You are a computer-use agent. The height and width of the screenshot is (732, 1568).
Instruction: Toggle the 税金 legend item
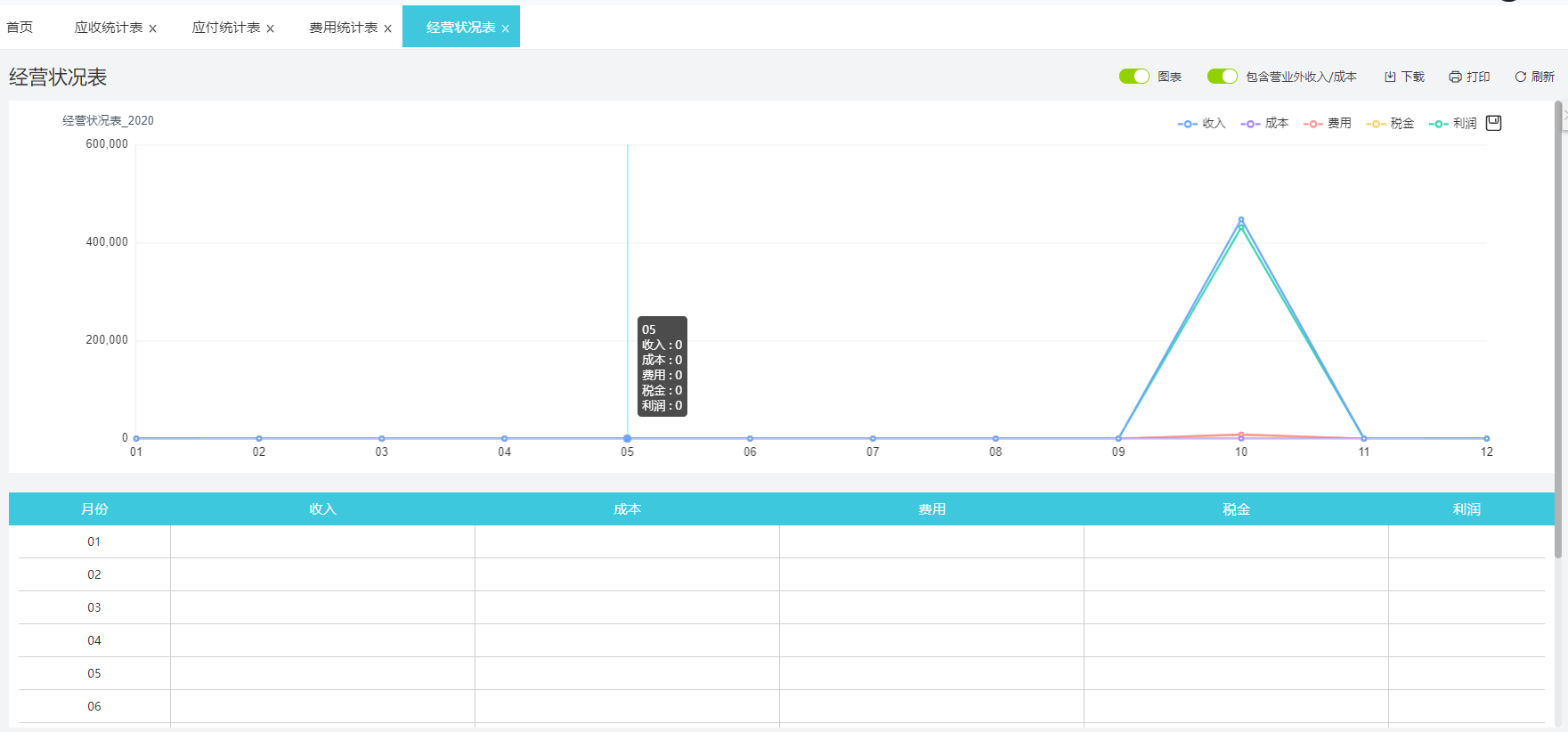tap(1390, 124)
